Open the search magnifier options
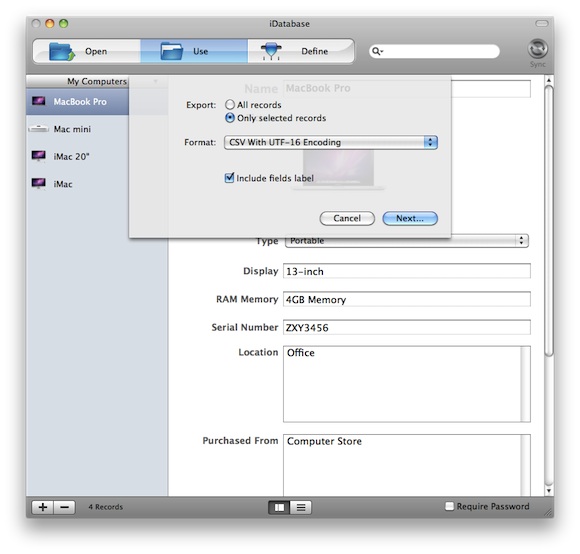Screen dimensions: 580x554 [x=377, y=51]
